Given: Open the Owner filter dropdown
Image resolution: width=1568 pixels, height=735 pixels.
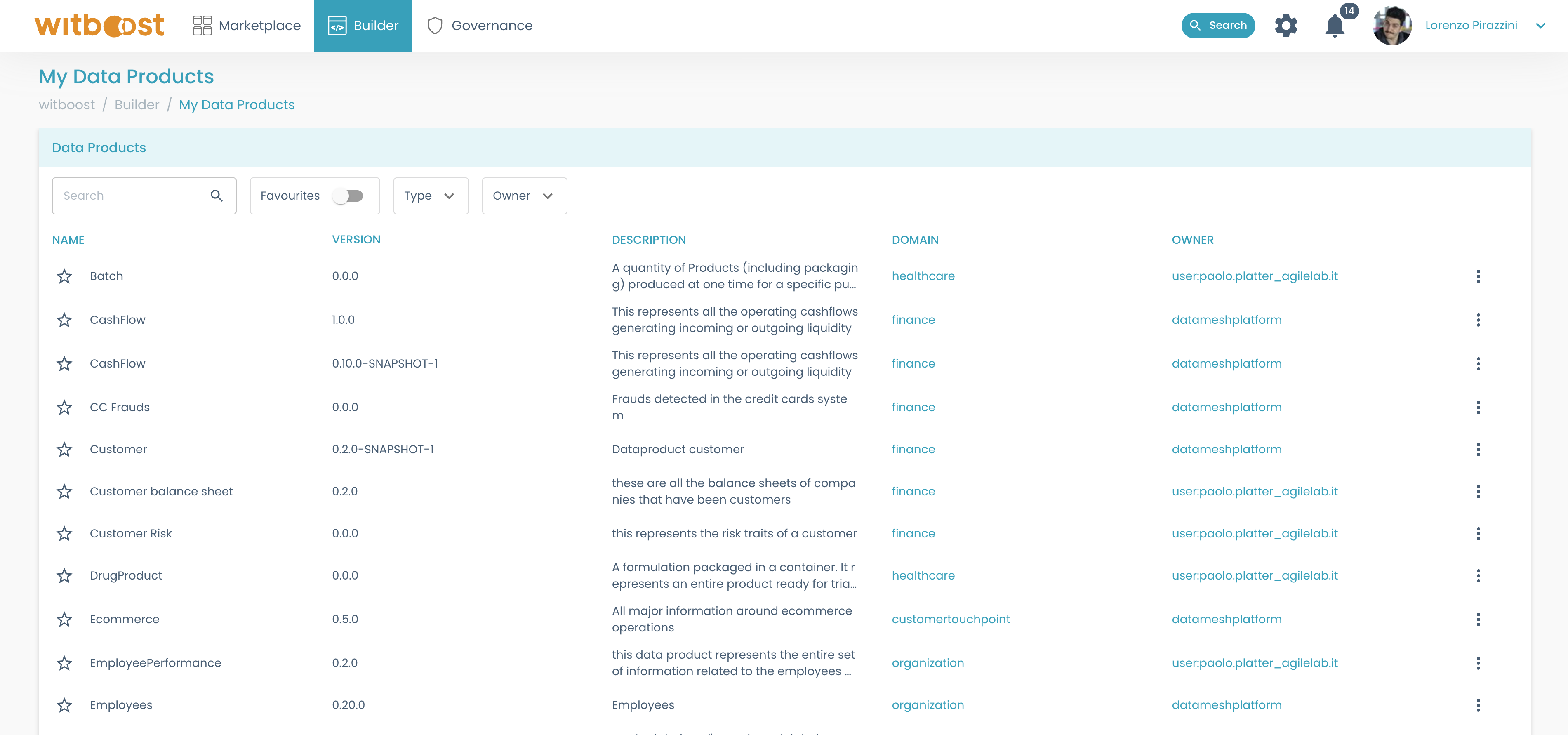Looking at the screenshot, I should [523, 196].
